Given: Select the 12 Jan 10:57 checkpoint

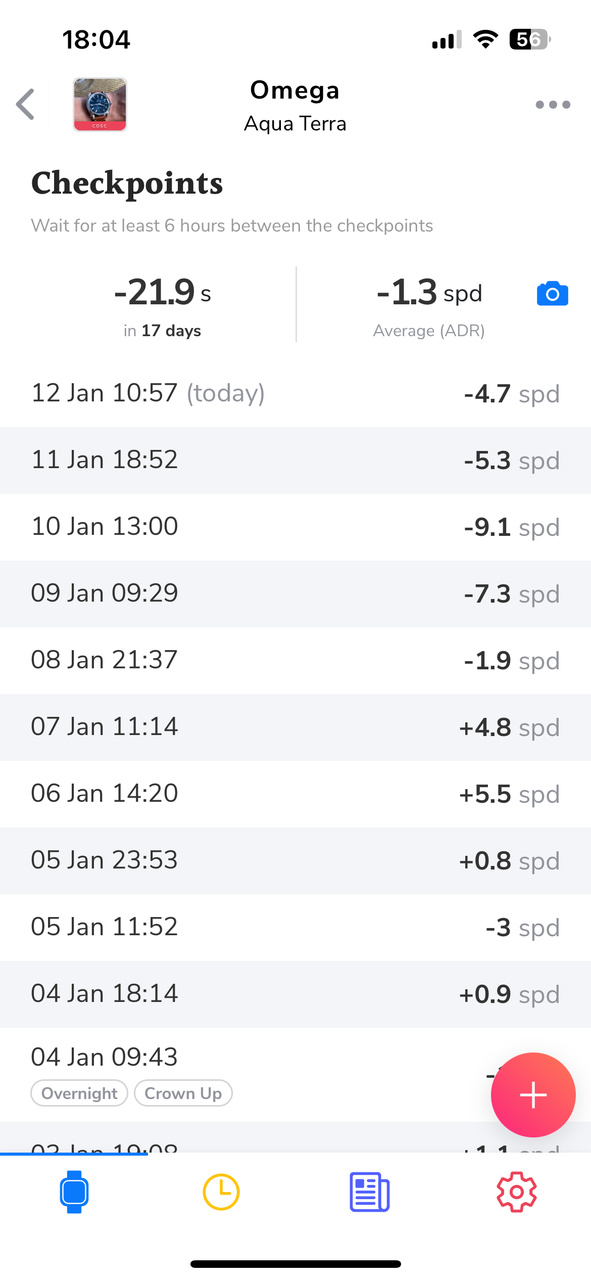Looking at the screenshot, I should coord(295,393).
